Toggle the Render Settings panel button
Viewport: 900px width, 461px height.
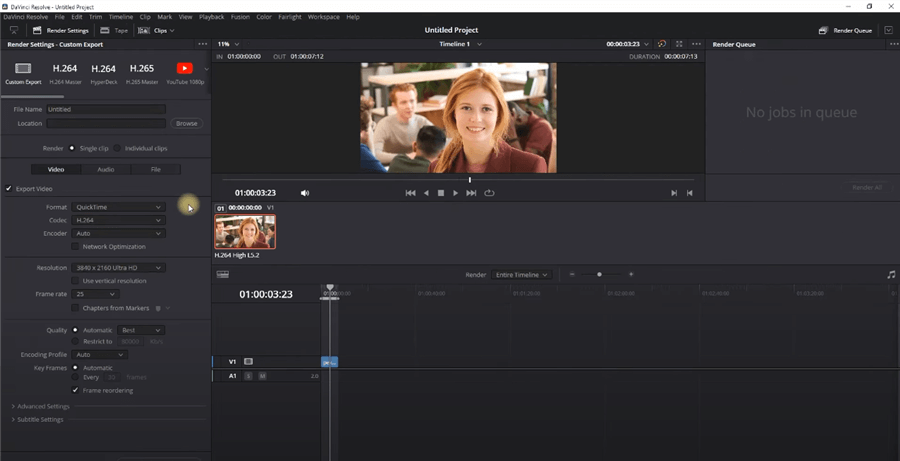pyautogui.click(x=61, y=30)
